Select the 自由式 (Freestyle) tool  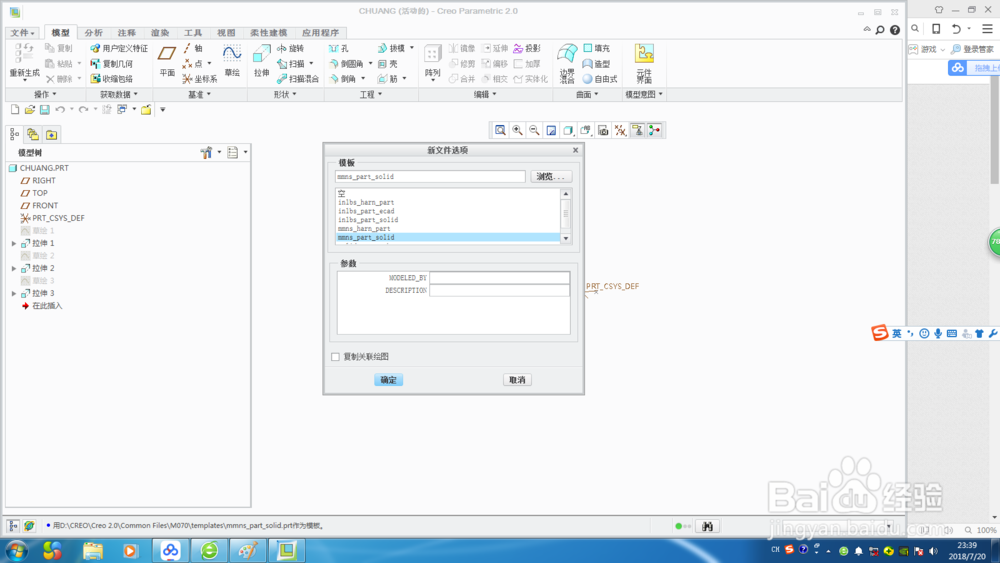[600, 79]
